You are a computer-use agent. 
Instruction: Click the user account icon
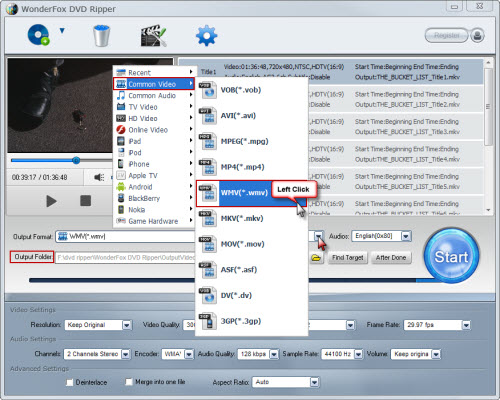click(477, 35)
